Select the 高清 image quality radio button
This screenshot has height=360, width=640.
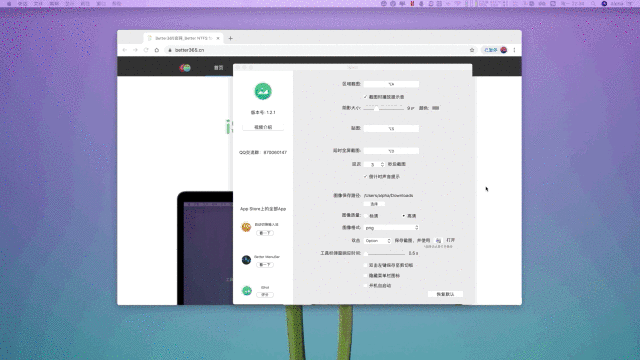(x=404, y=216)
